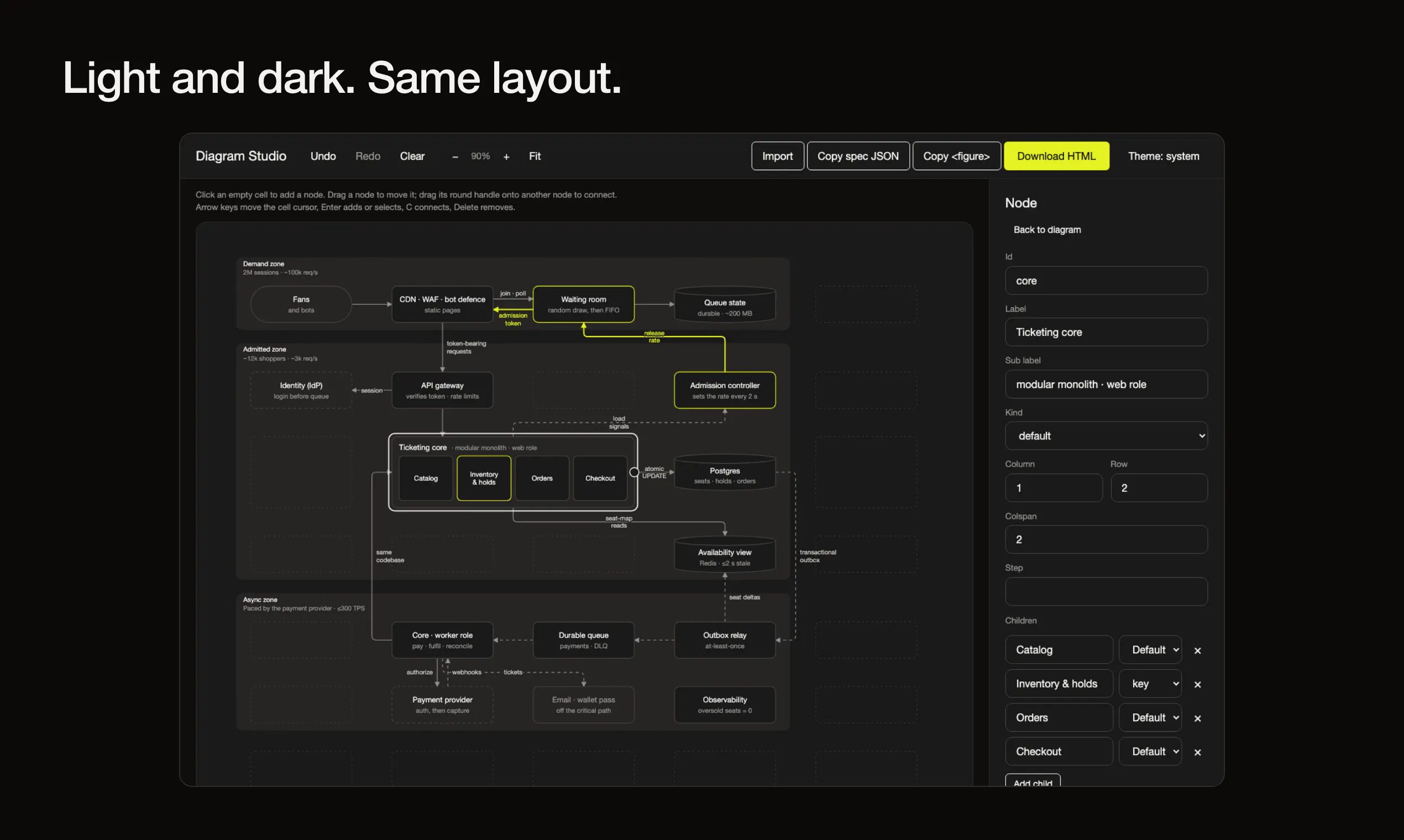This screenshot has width=1404, height=840.
Task: Zoom out with the minus button
Action: pyautogui.click(x=454, y=157)
